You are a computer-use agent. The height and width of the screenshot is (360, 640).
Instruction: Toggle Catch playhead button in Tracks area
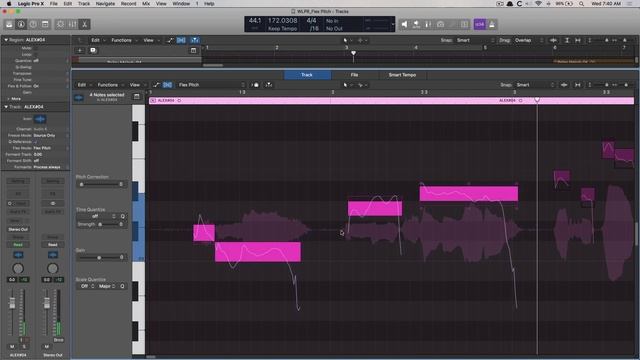point(195,40)
